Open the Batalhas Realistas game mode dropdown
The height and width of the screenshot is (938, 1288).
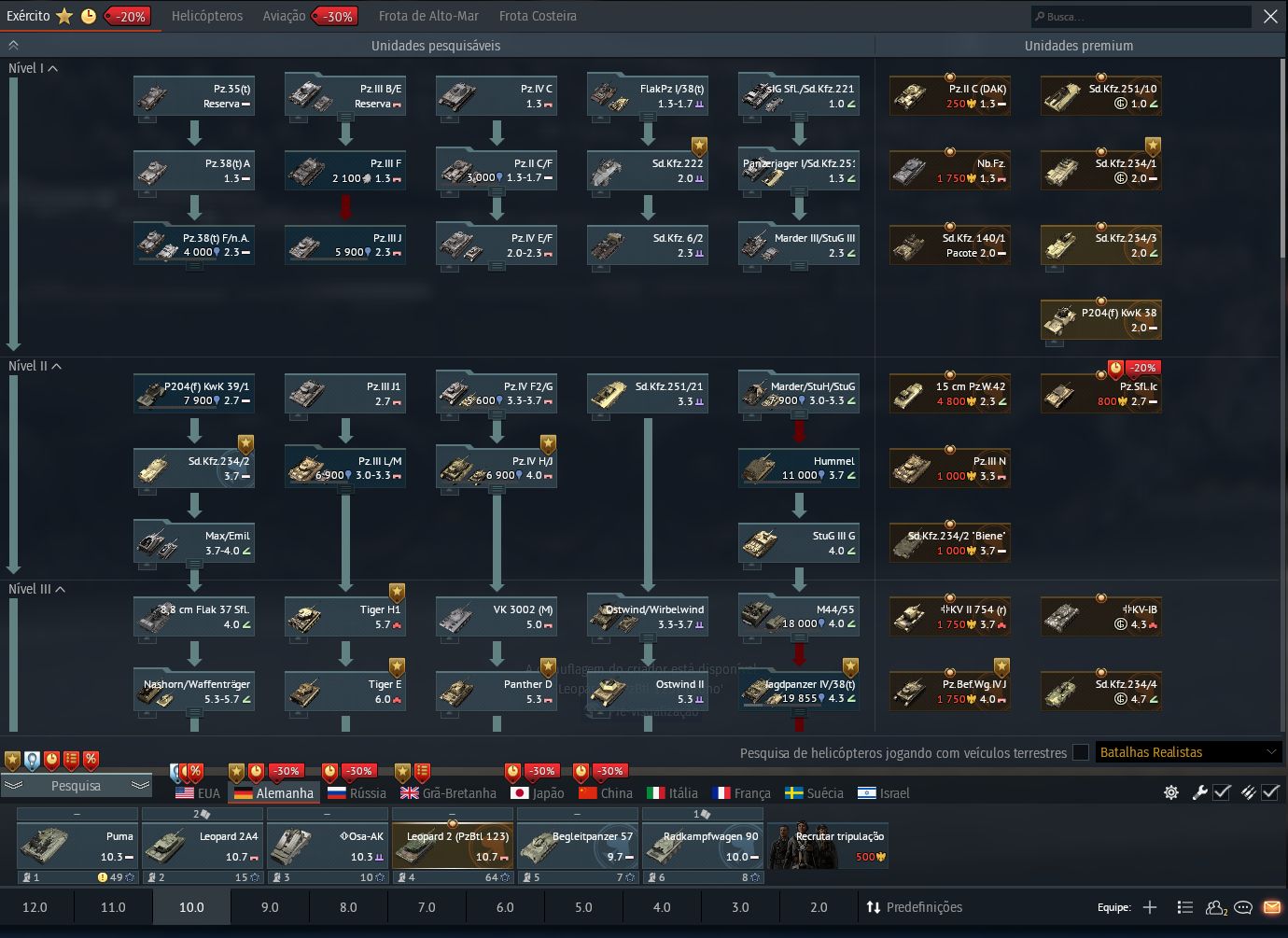pyautogui.click(x=1188, y=752)
